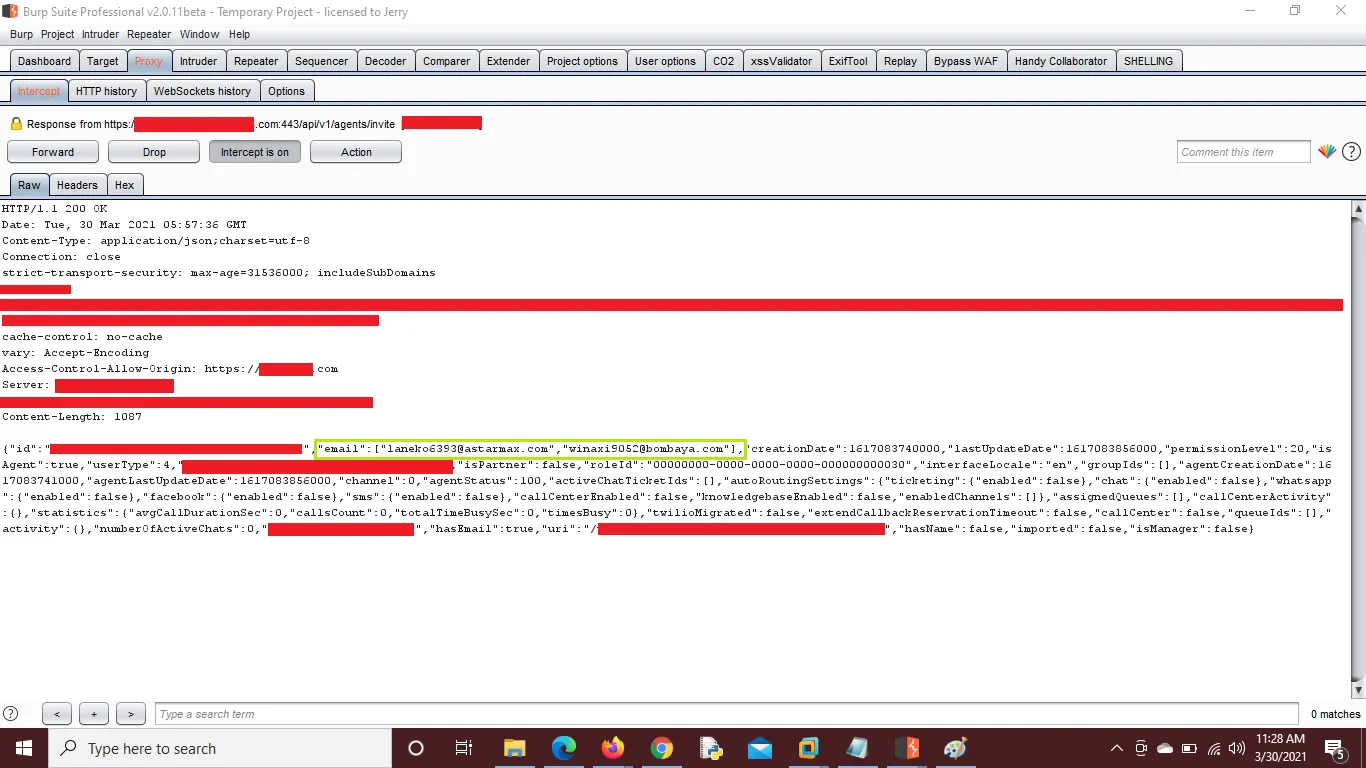Open the Bypass WAF tab
Viewport: 1366px width, 768px height.
(x=965, y=61)
